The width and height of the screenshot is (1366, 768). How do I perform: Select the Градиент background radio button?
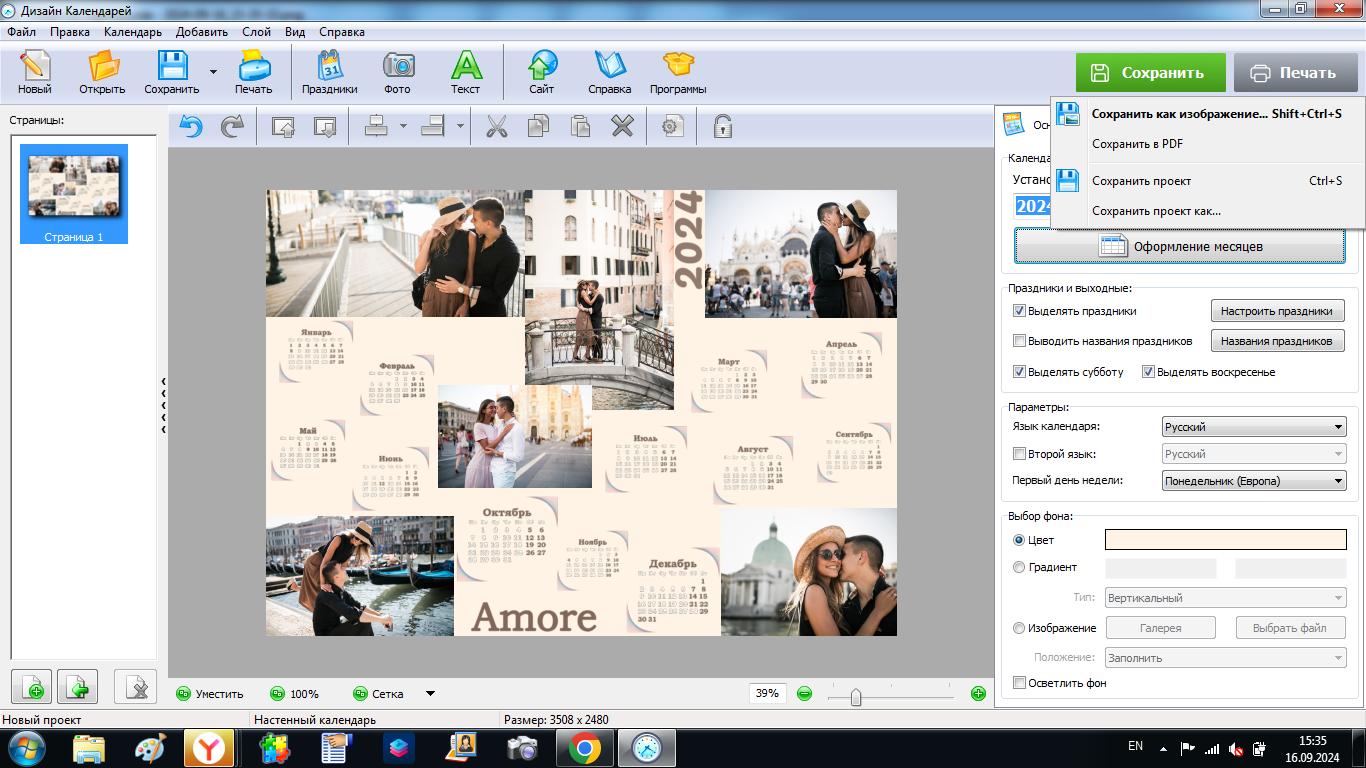[1019, 567]
